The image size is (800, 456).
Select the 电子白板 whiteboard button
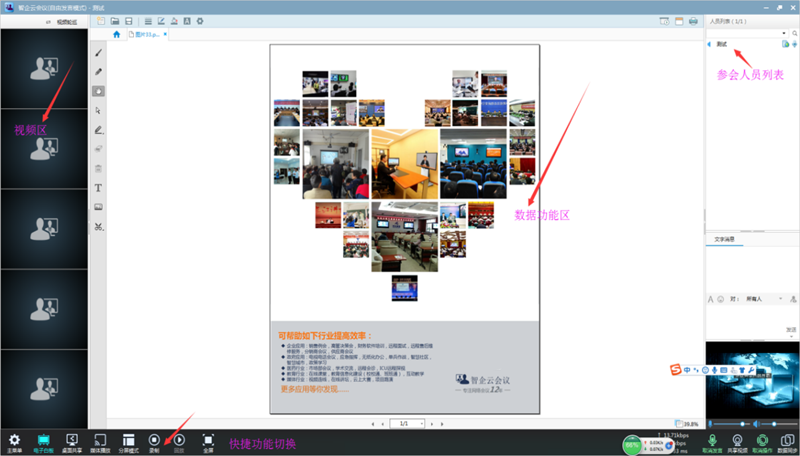pos(43,442)
